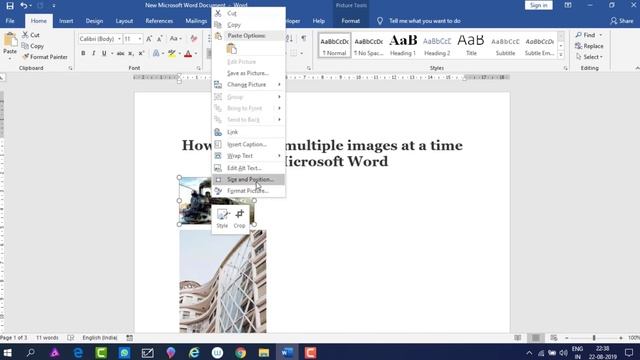Open the font name dropdown
The width and height of the screenshot is (640, 360).
pos(119,39)
